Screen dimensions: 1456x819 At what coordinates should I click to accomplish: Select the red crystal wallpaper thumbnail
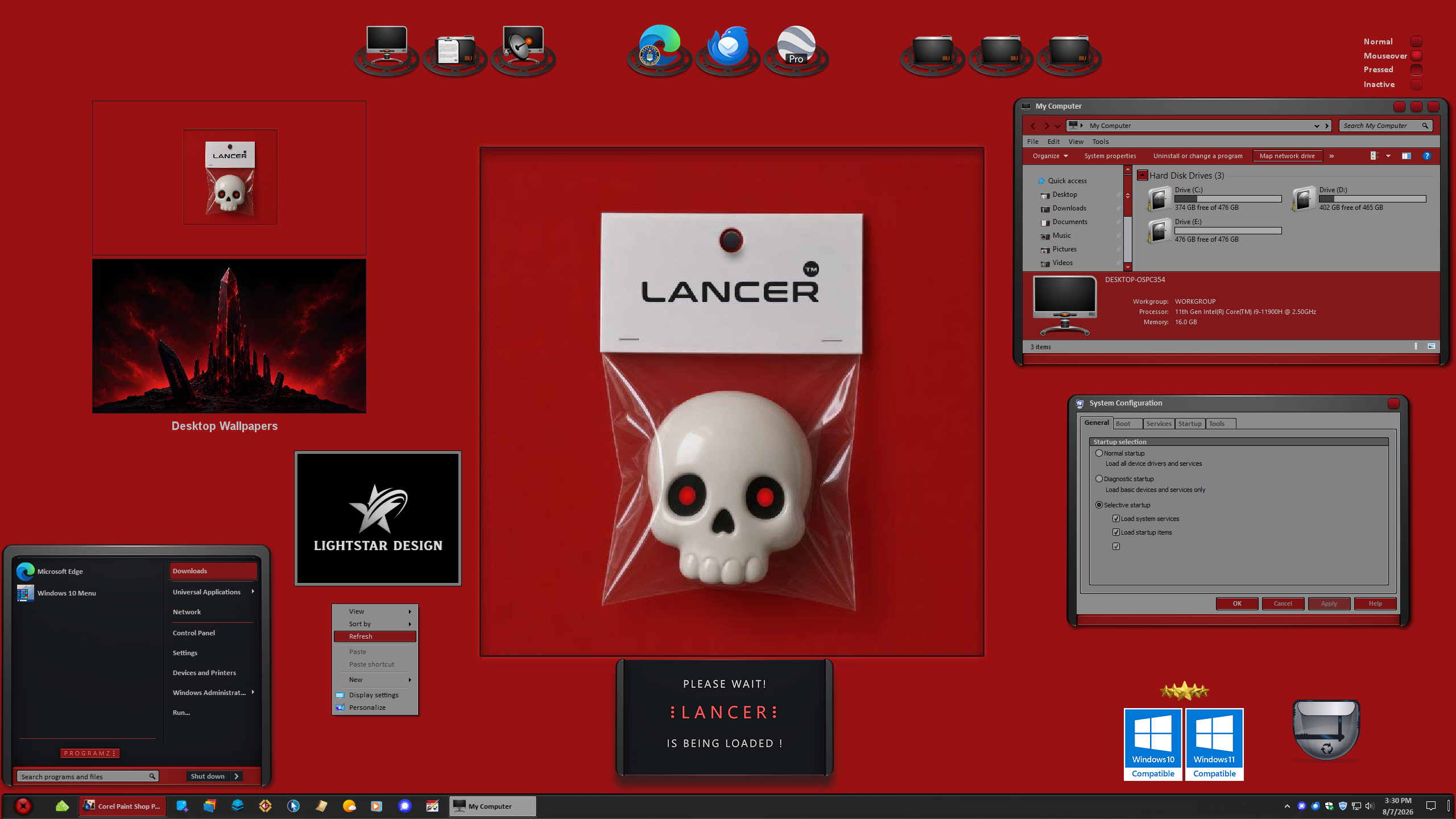[229, 336]
